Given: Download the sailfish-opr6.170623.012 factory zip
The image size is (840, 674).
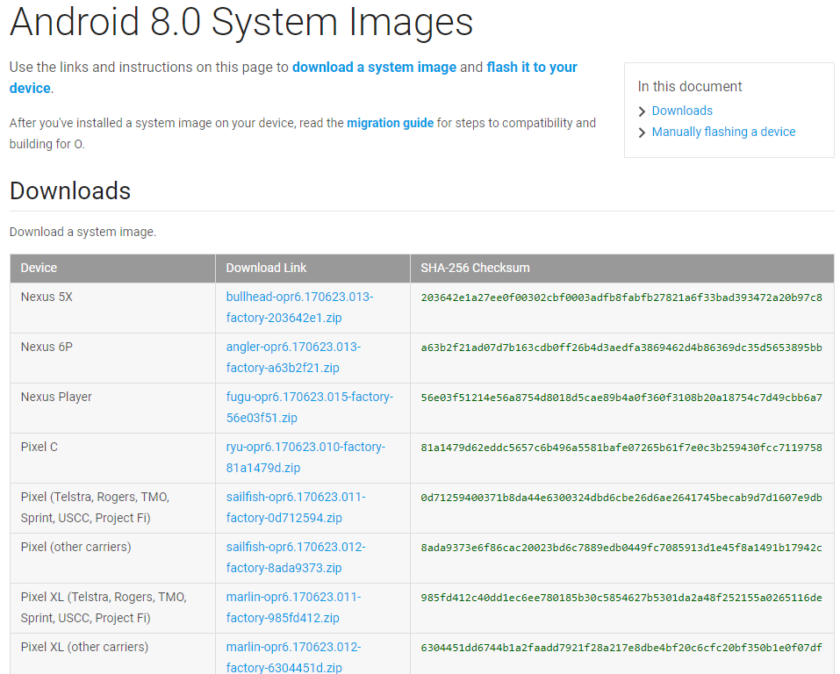Looking at the screenshot, I should pyautogui.click(x=296, y=557).
